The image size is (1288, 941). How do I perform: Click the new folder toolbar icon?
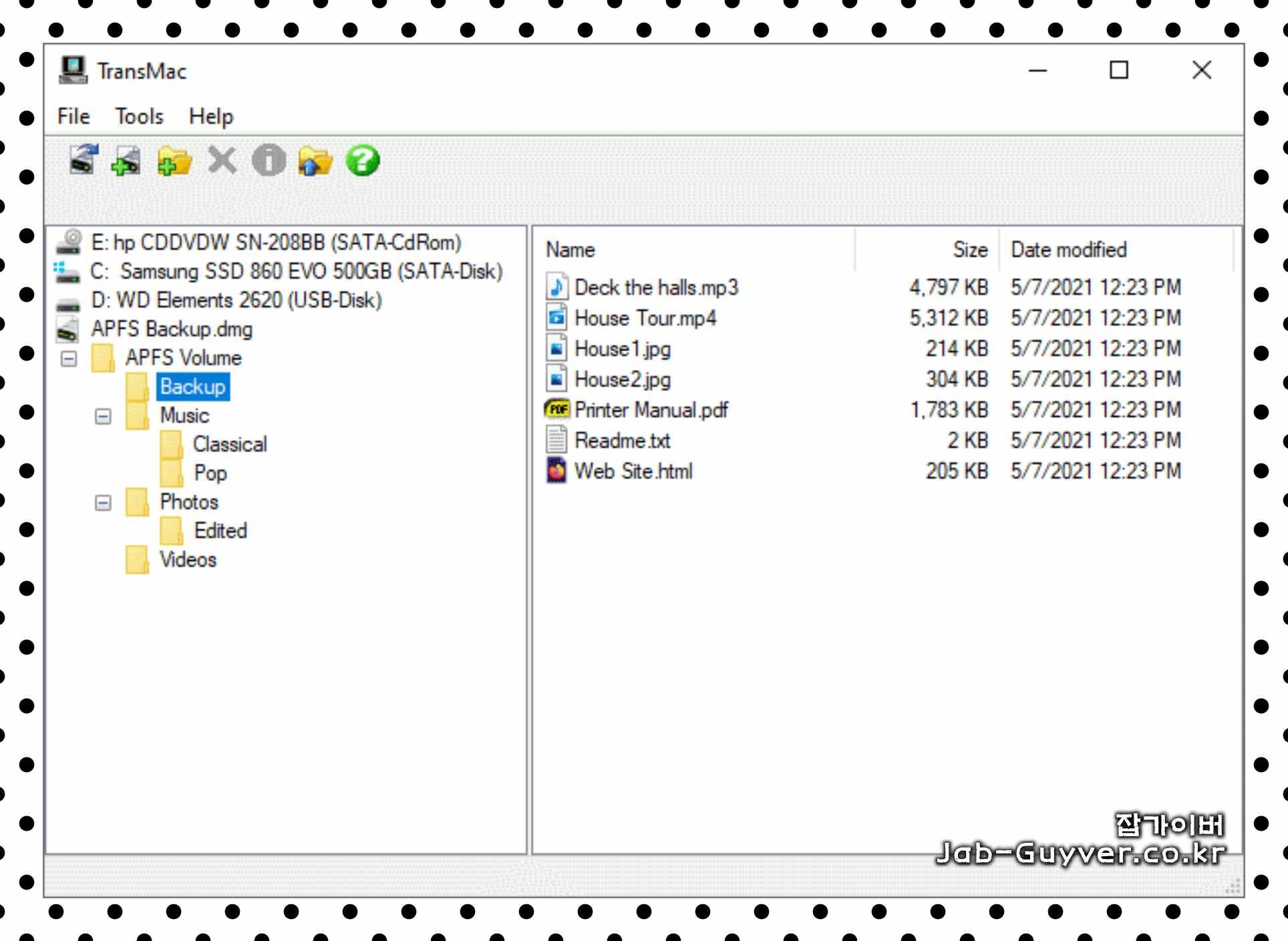click(174, 161)
